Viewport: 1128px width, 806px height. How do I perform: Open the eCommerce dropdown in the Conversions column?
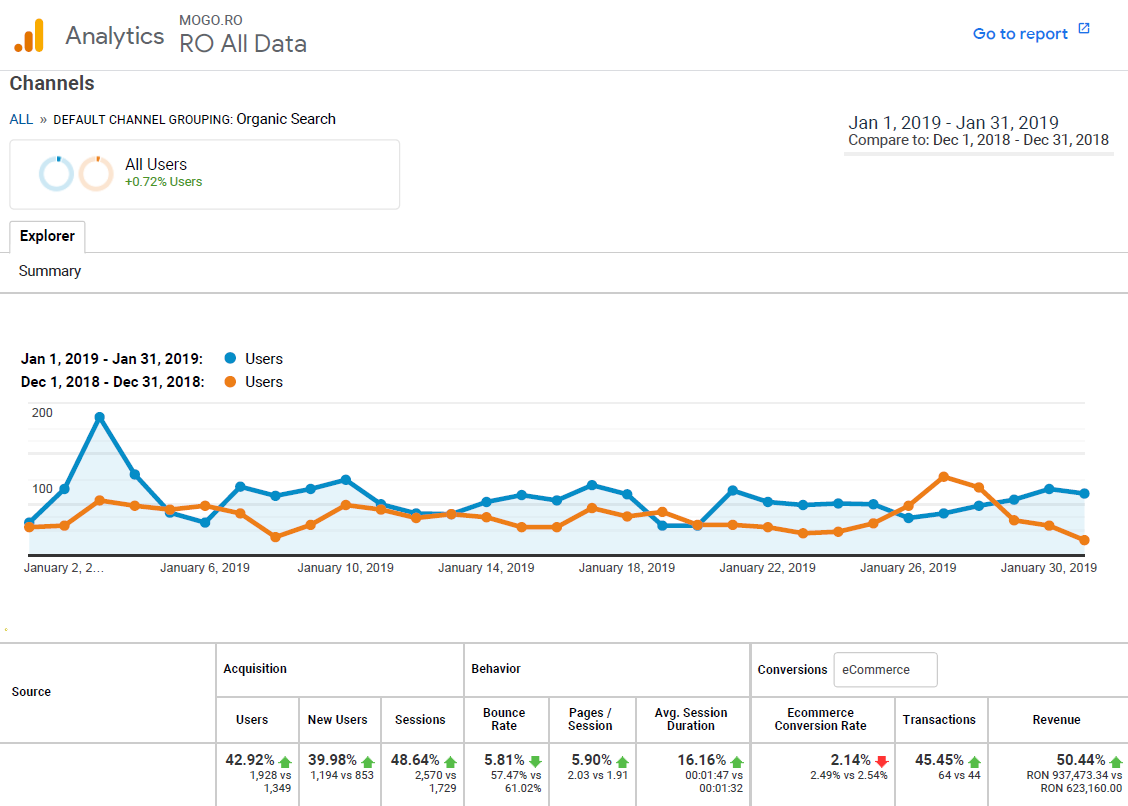[884, 669]
